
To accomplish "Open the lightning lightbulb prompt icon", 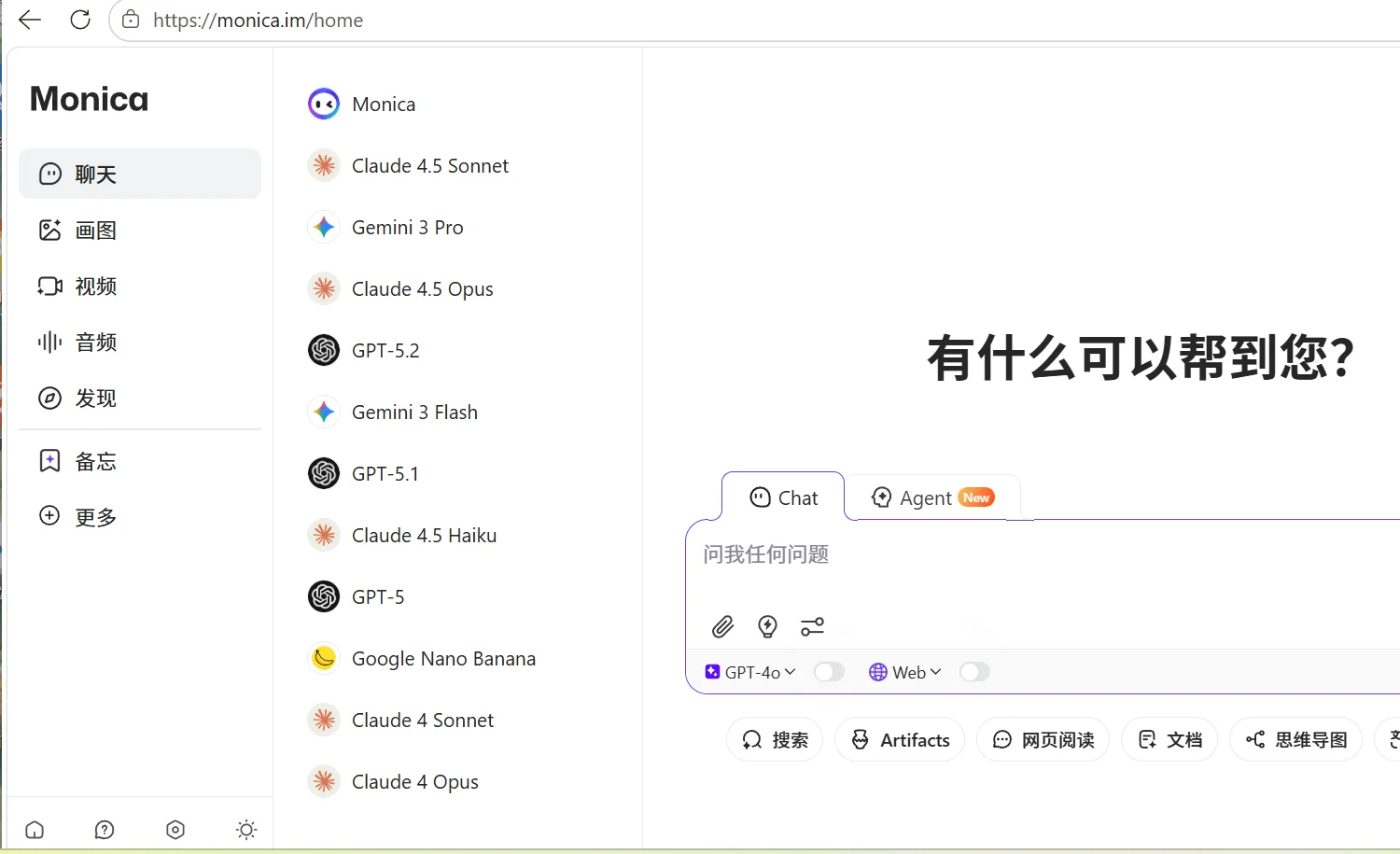I will click(x=767, y=626).
